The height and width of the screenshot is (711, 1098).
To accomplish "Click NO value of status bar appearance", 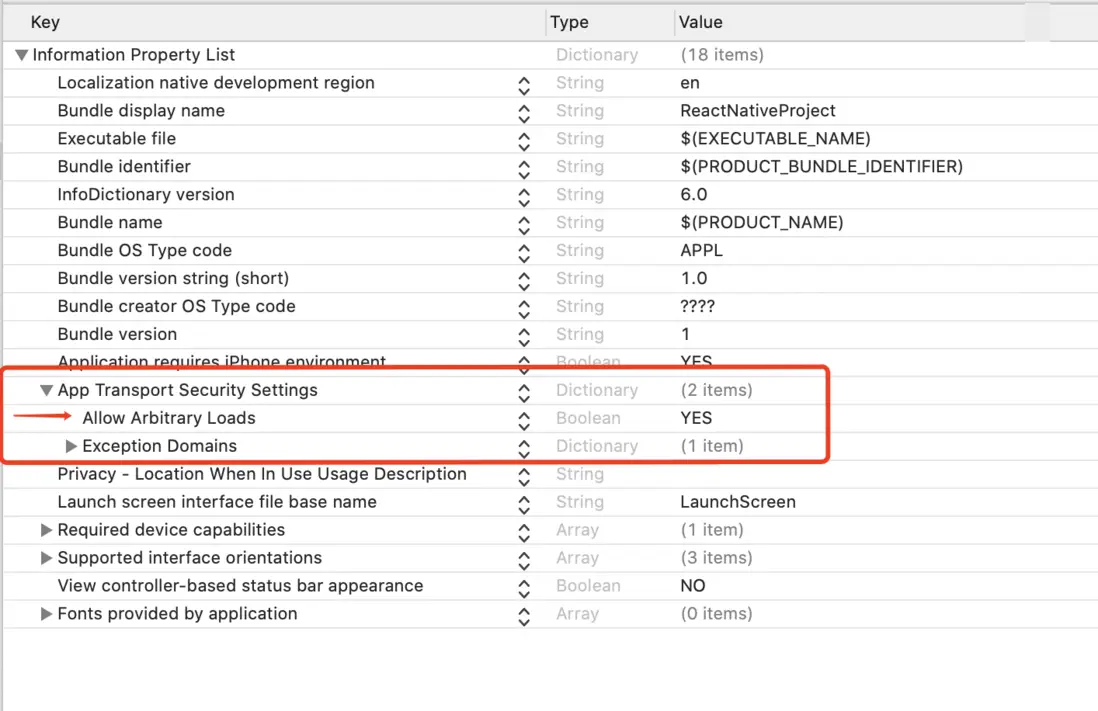I will coord(692,586).
